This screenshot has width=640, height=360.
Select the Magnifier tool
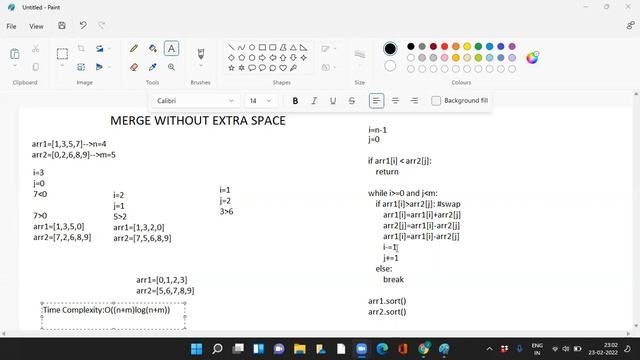tap(171, 67)
